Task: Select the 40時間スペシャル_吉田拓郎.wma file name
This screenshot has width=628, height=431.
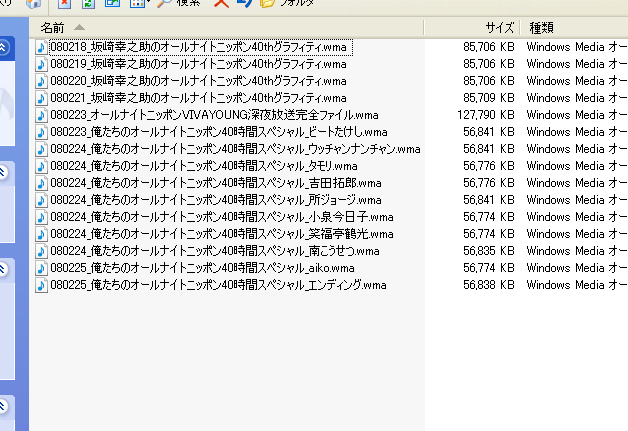Action: point(216,183)
